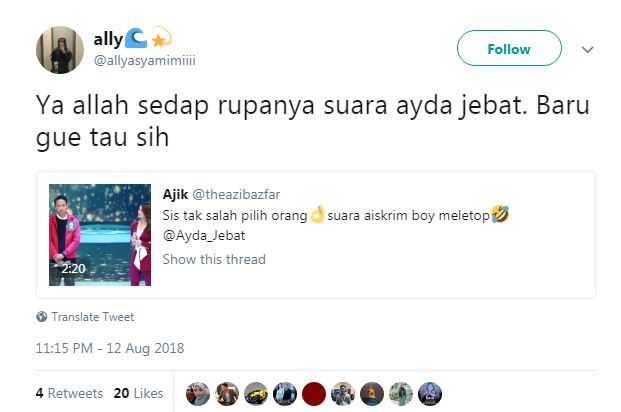Screen dimensions: 621x412
Task: Open the seventh liker avatar
Action: coord(372,394)
